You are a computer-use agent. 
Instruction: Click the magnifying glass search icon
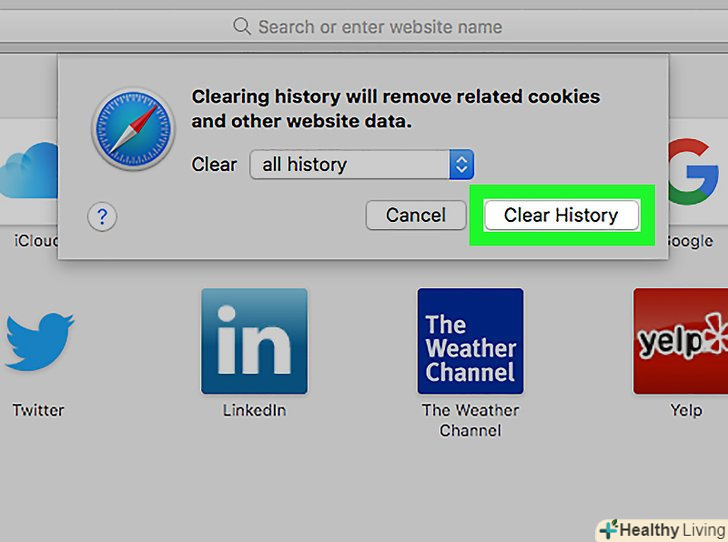[x=242, y=26]
